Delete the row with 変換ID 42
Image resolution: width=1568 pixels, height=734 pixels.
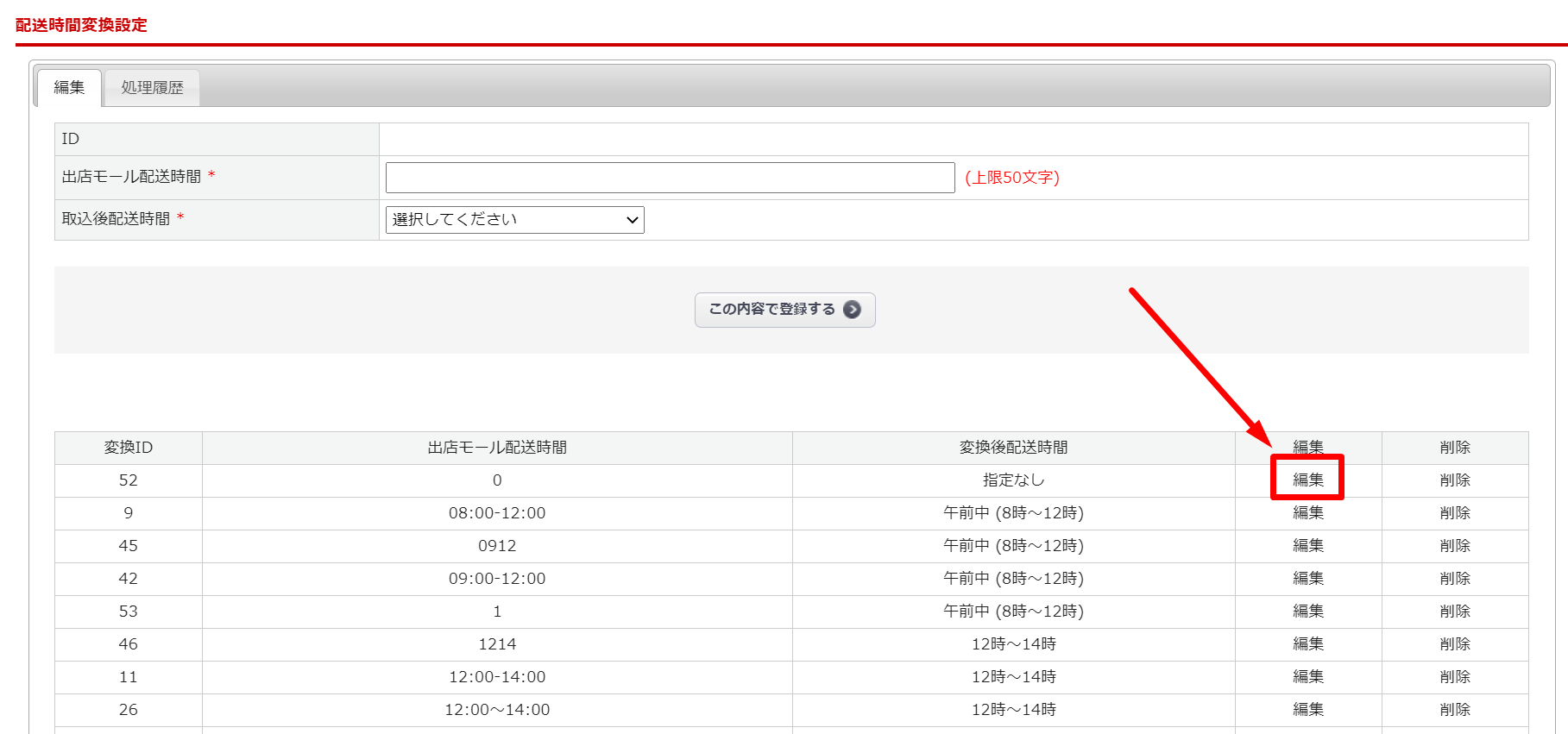click(1454, 579)
